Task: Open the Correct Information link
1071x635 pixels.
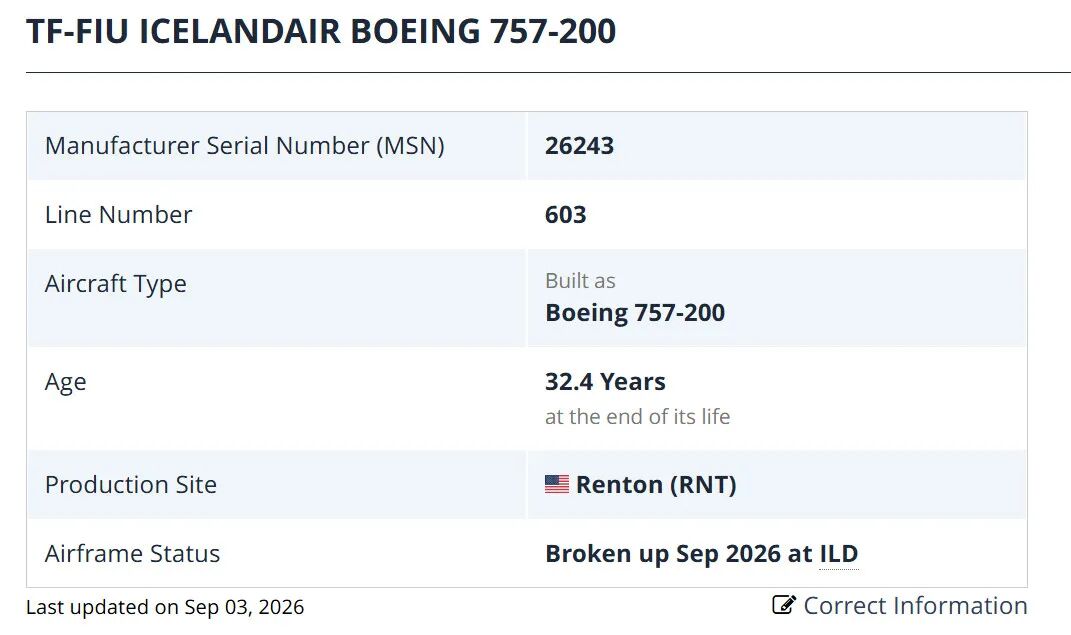Action: [x=900, y=606]
